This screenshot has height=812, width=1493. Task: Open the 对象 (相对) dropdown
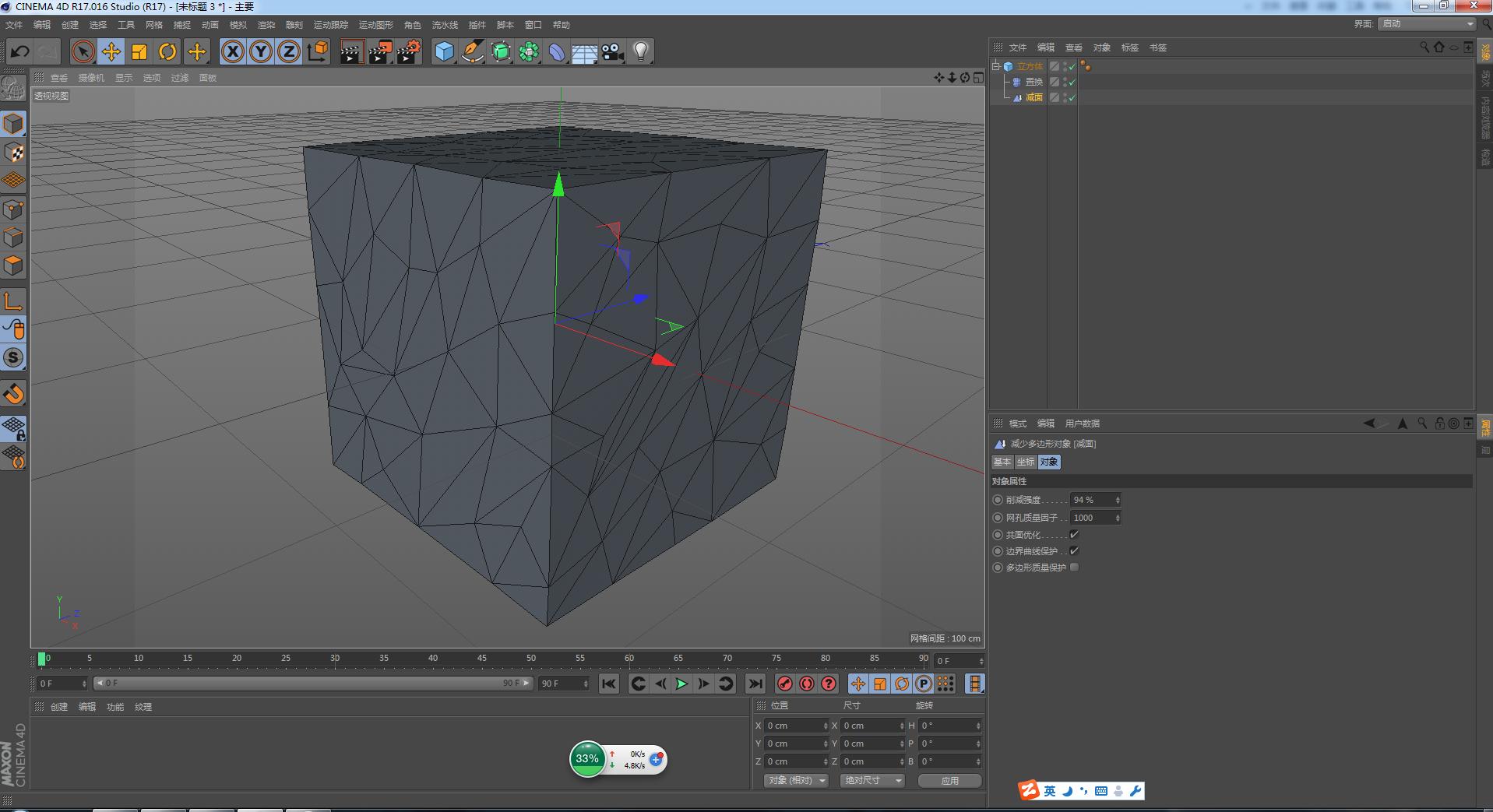pyautogui.click(x=795, y=780)
